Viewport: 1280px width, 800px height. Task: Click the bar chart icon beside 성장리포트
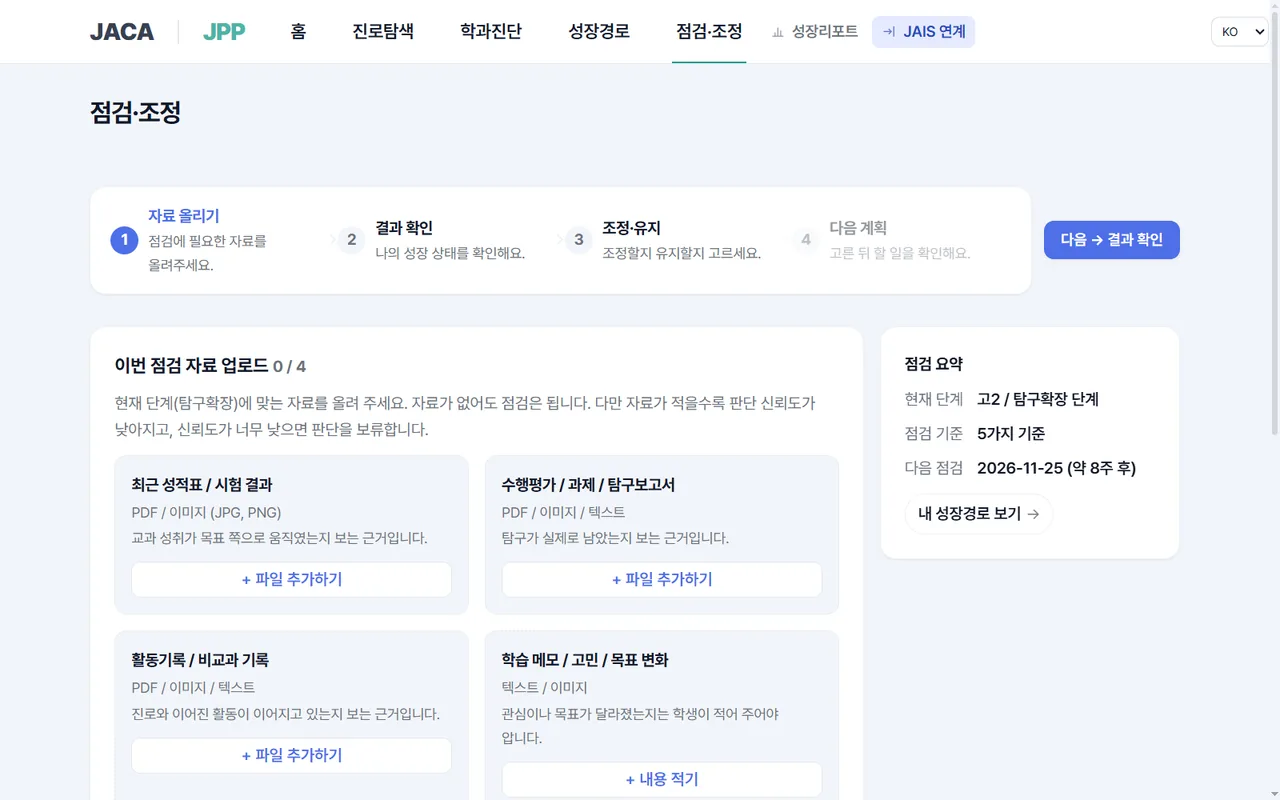point(778,32)
